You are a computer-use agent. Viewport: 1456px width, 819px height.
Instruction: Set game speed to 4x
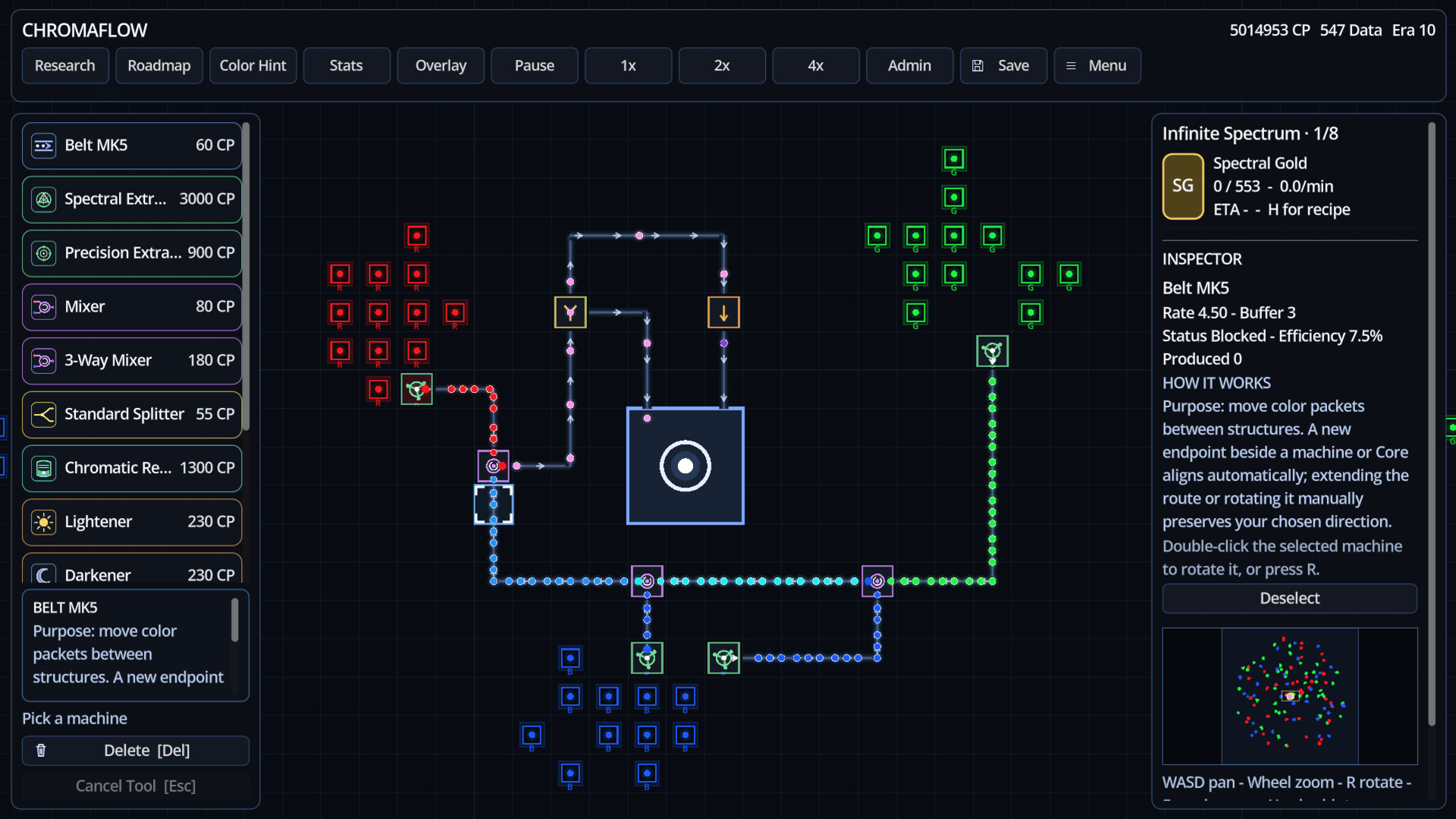(x=816, y=66)
